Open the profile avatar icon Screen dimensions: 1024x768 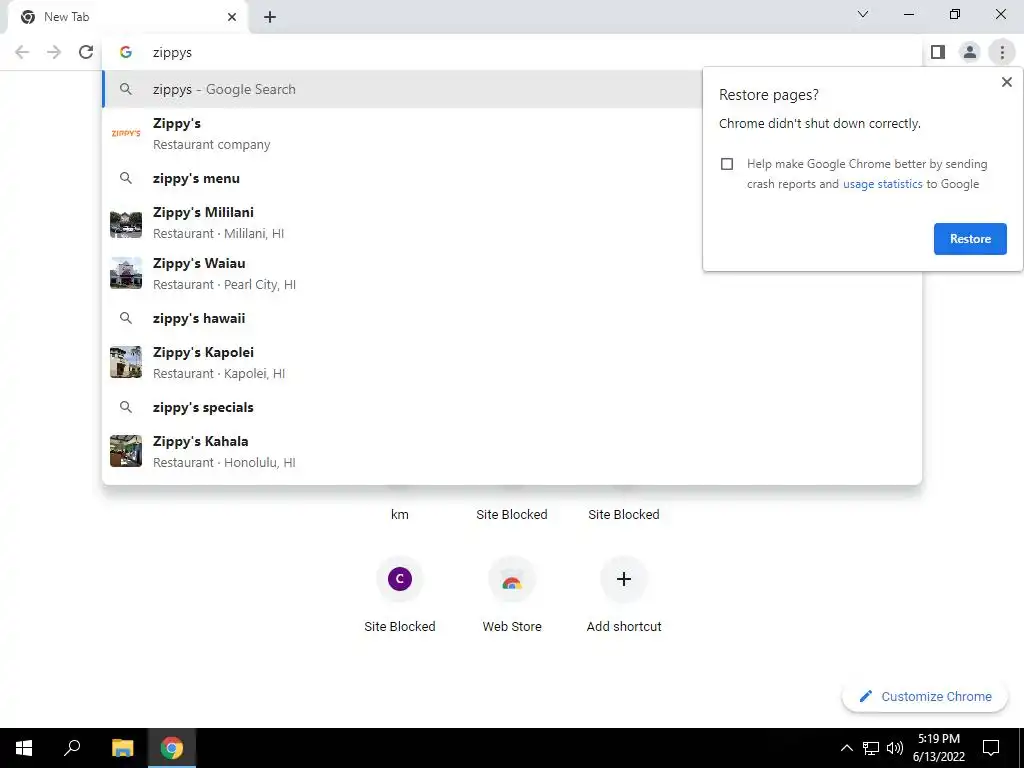click(x=970, y=52)
